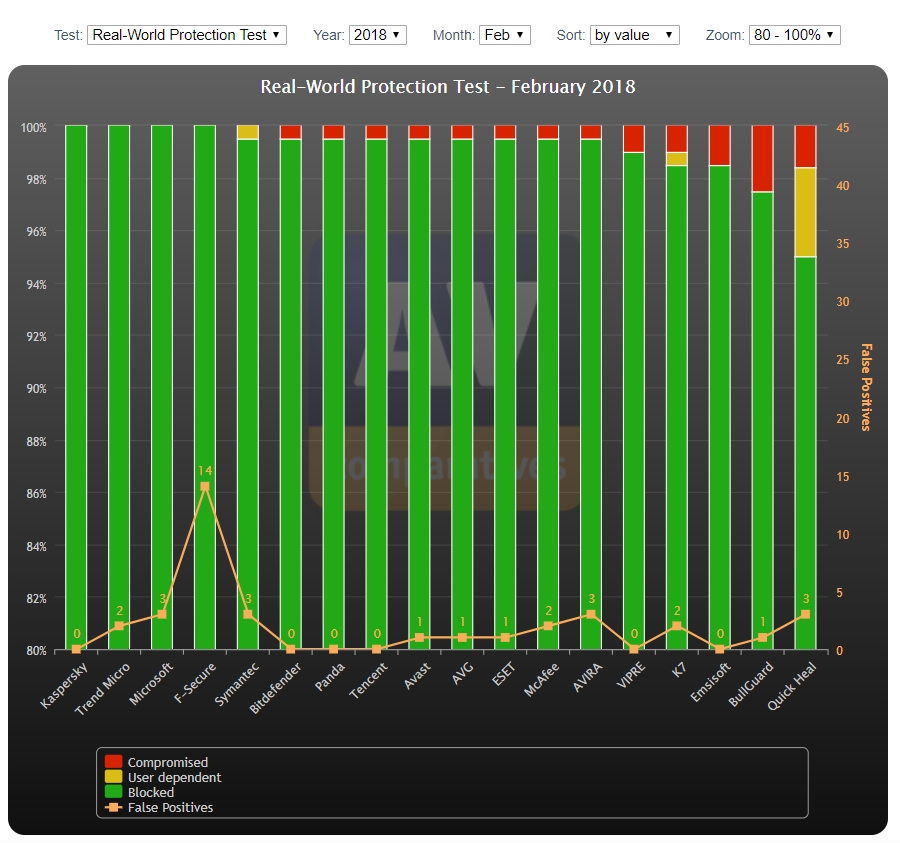Click the False Positives right axis title

[x=866, y=387]
